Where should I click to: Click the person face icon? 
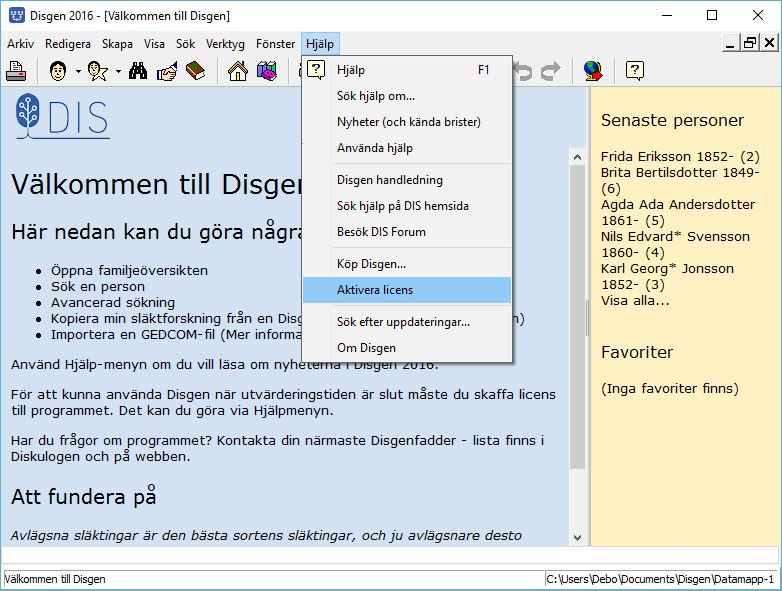point(58,71)
